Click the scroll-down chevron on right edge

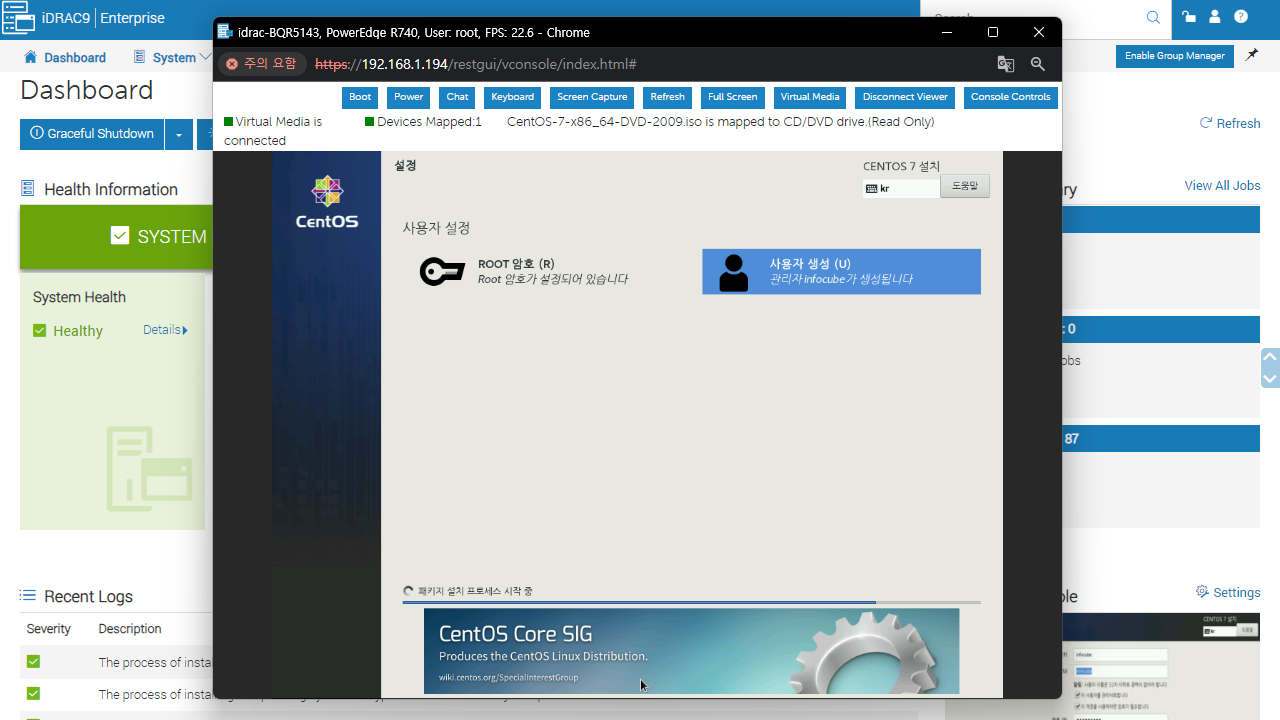(x=1270, y=379)
